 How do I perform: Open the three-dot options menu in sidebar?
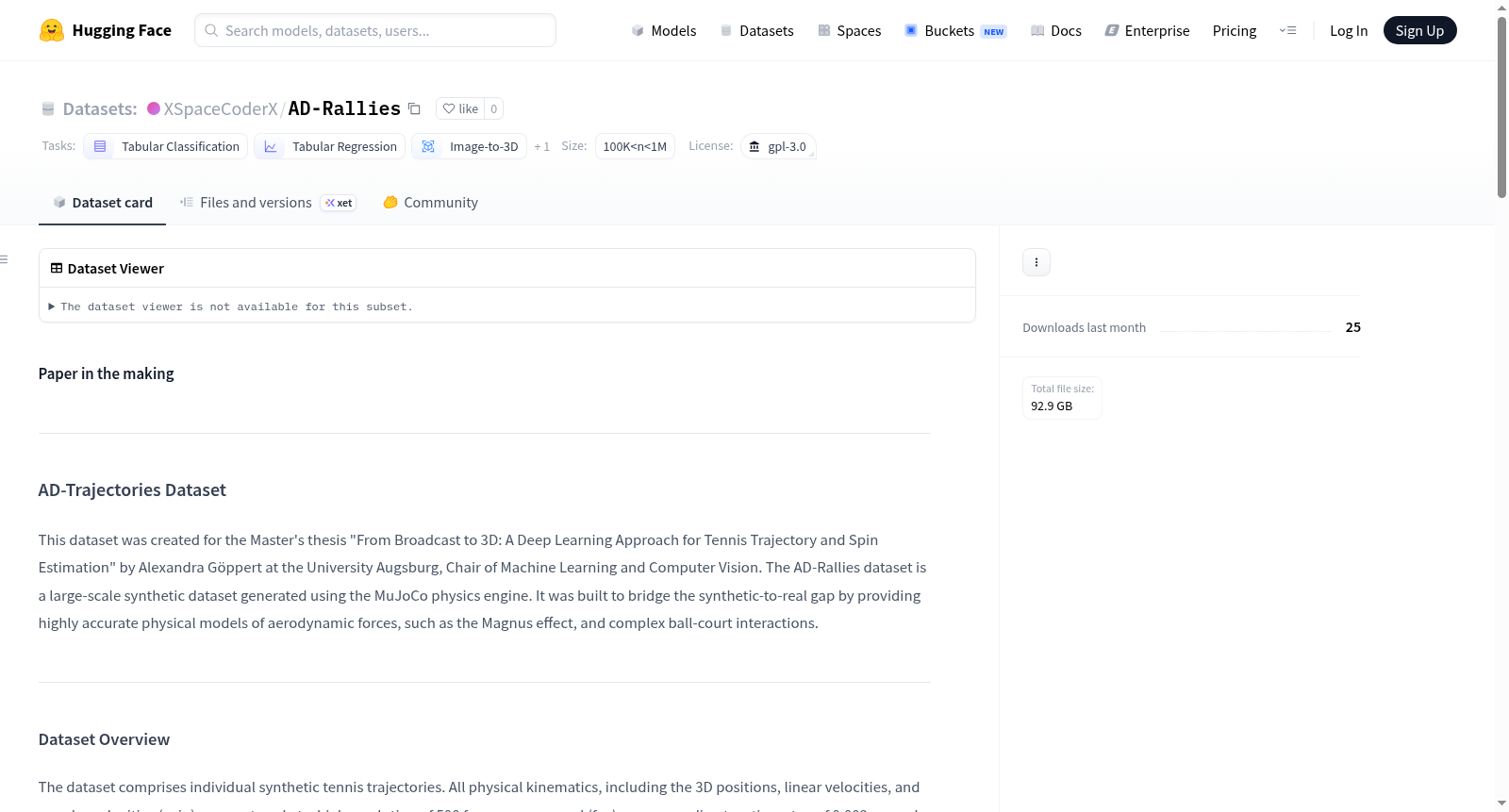(1036, 262)
